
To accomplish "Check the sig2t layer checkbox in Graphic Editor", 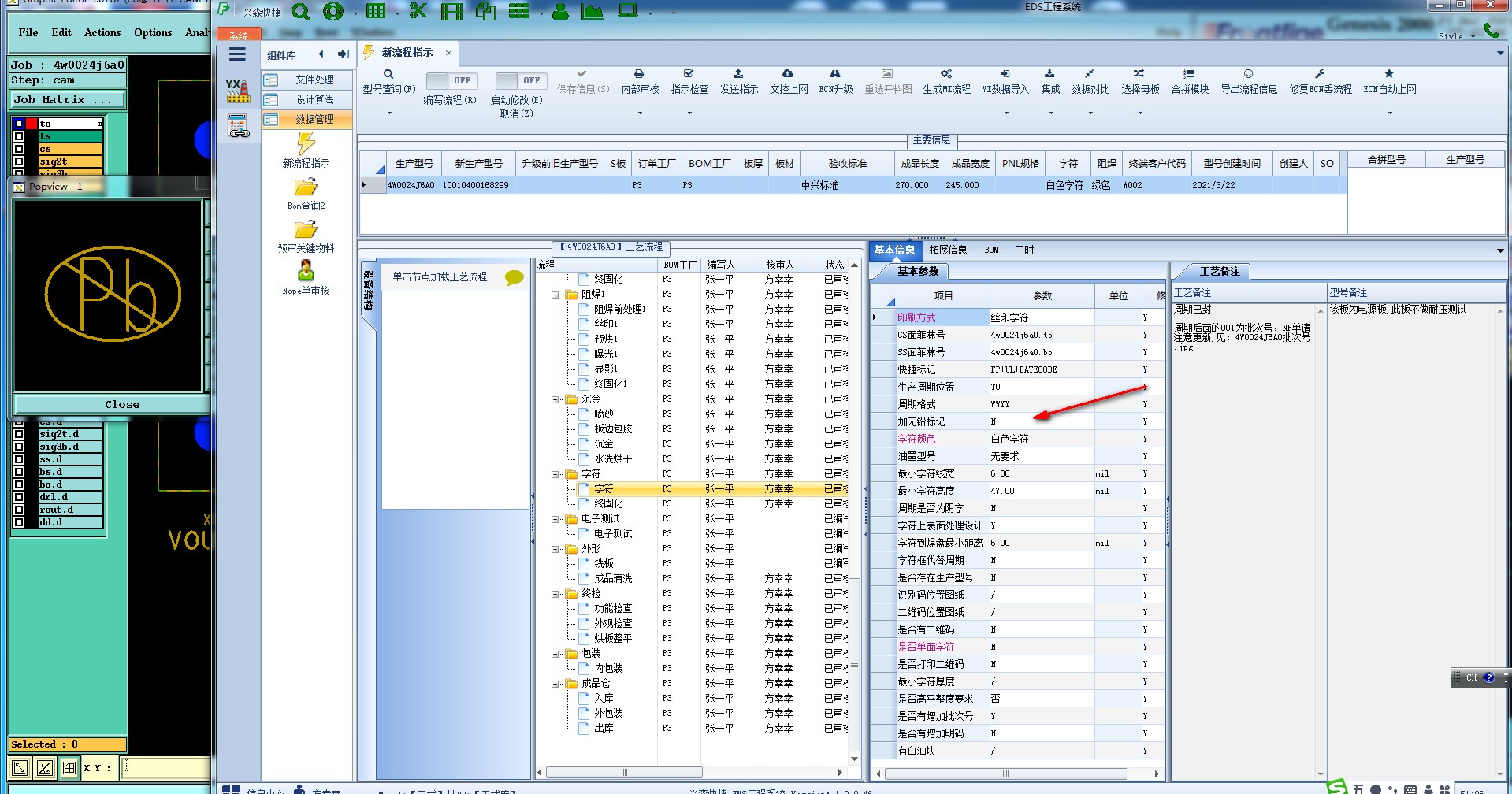I will tap(19, 161).
